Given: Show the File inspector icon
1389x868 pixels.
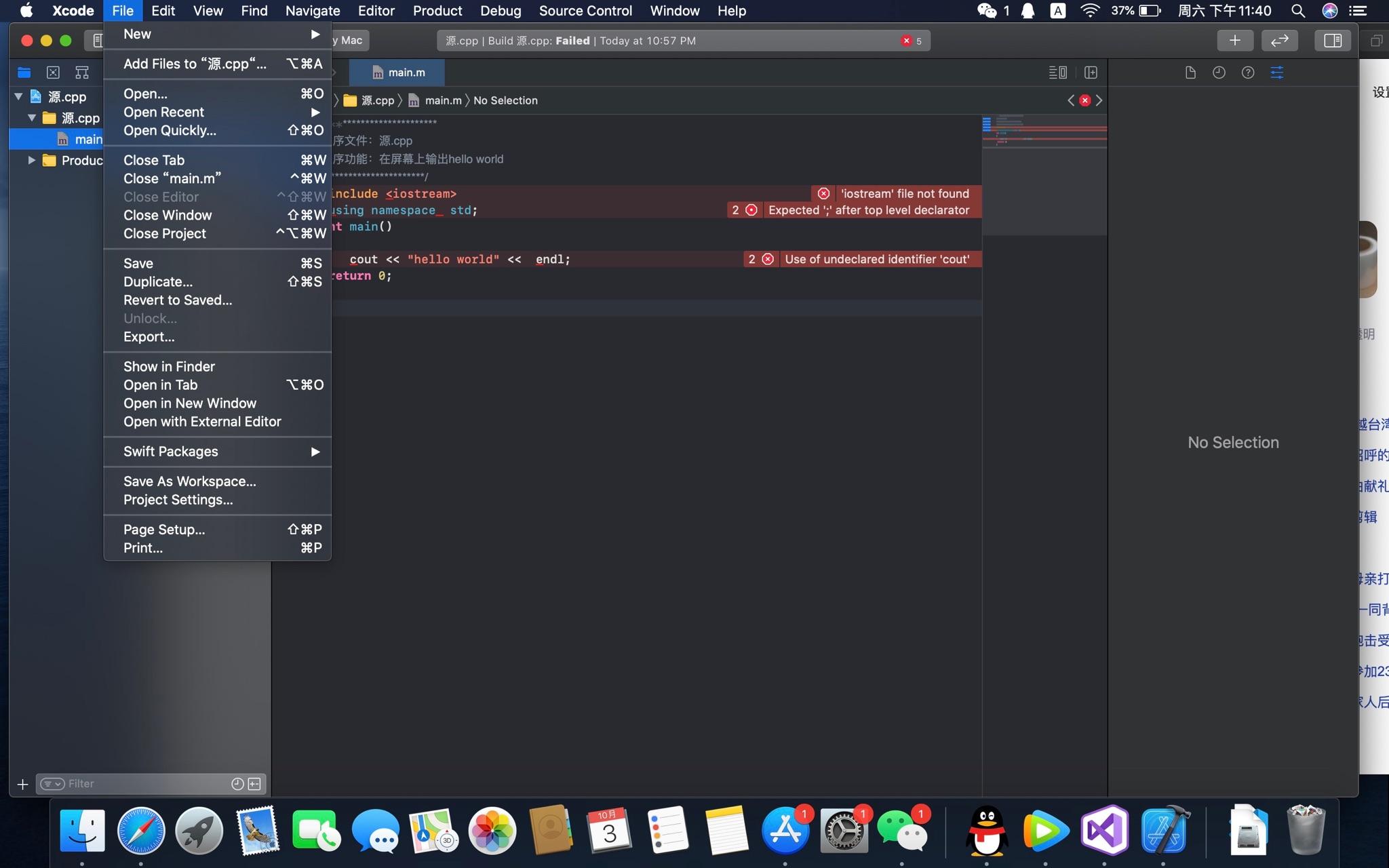Looking at the screenshot, I should pos(1190,73).
